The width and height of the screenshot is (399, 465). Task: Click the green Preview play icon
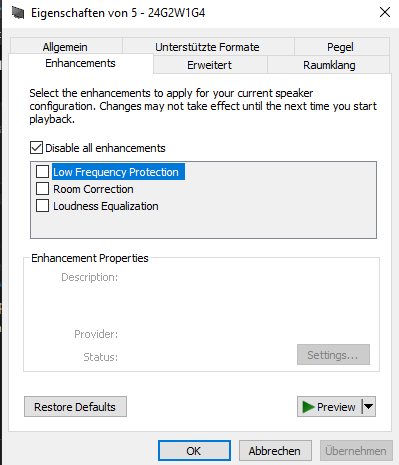308,407
